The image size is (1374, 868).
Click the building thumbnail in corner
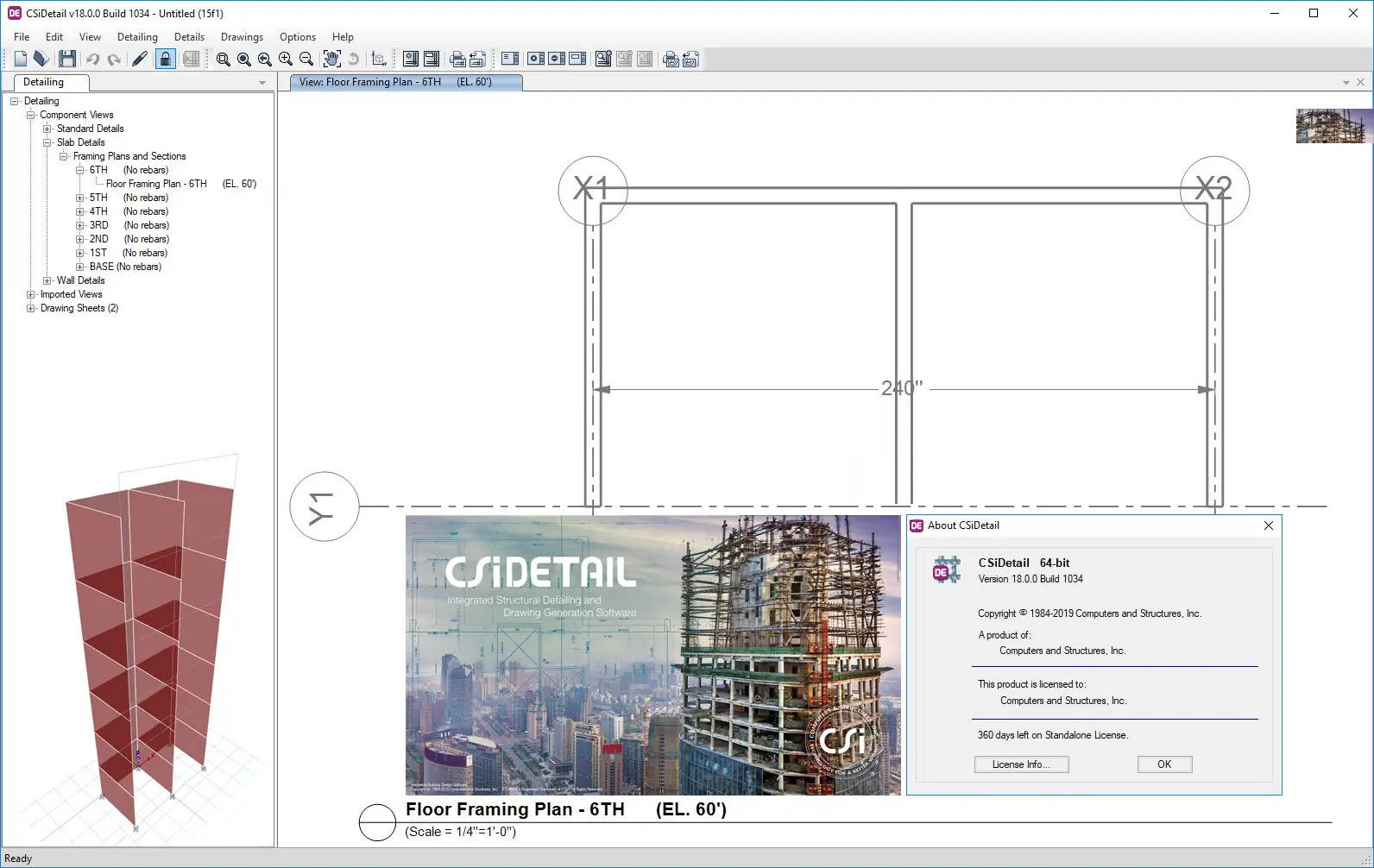pyautogui.click(x=1333, y=126)
